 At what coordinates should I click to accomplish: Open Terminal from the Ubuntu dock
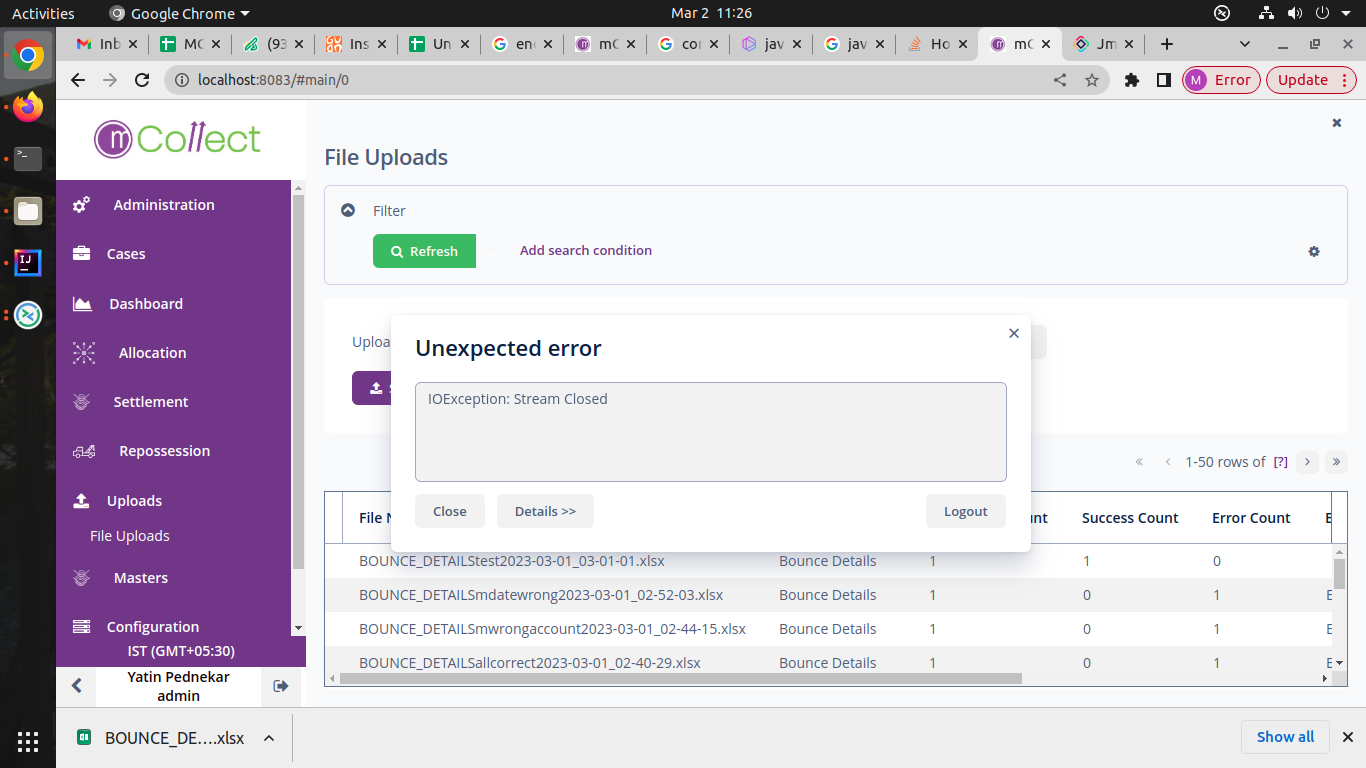(28, 158)
